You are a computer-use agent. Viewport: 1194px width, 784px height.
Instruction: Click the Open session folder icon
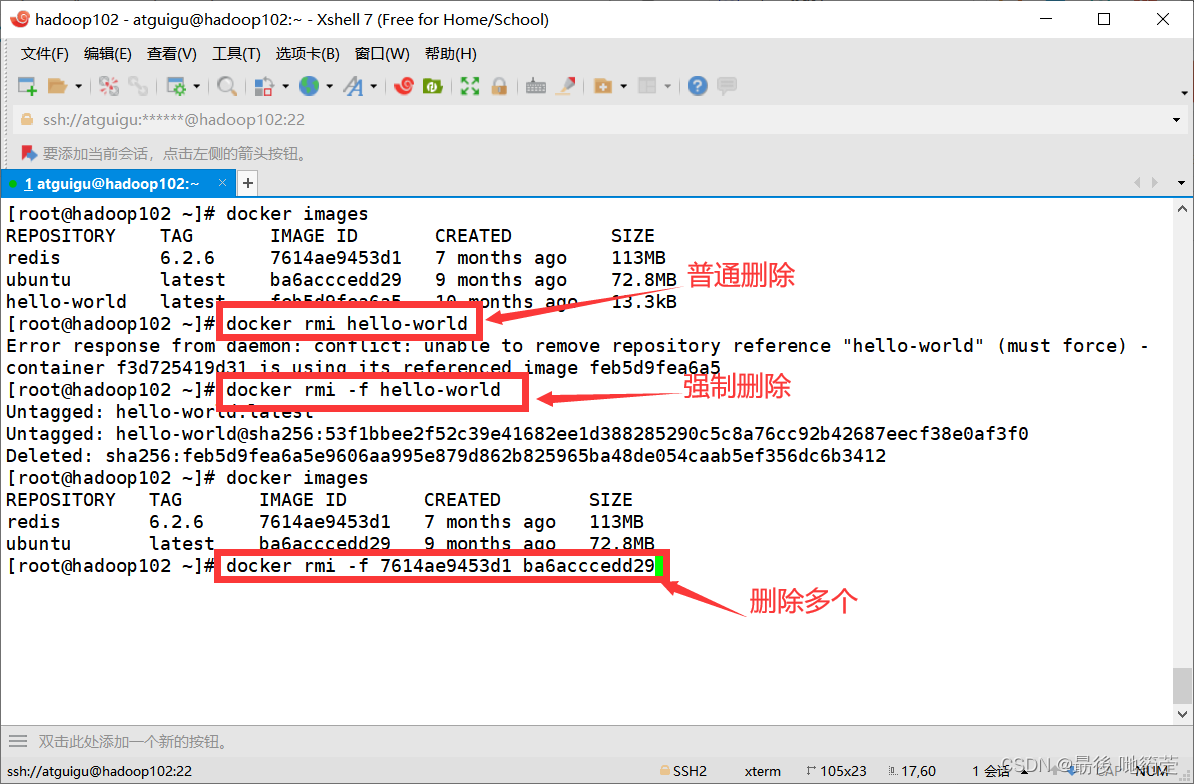pyautogui.click(x=58, y=86)
